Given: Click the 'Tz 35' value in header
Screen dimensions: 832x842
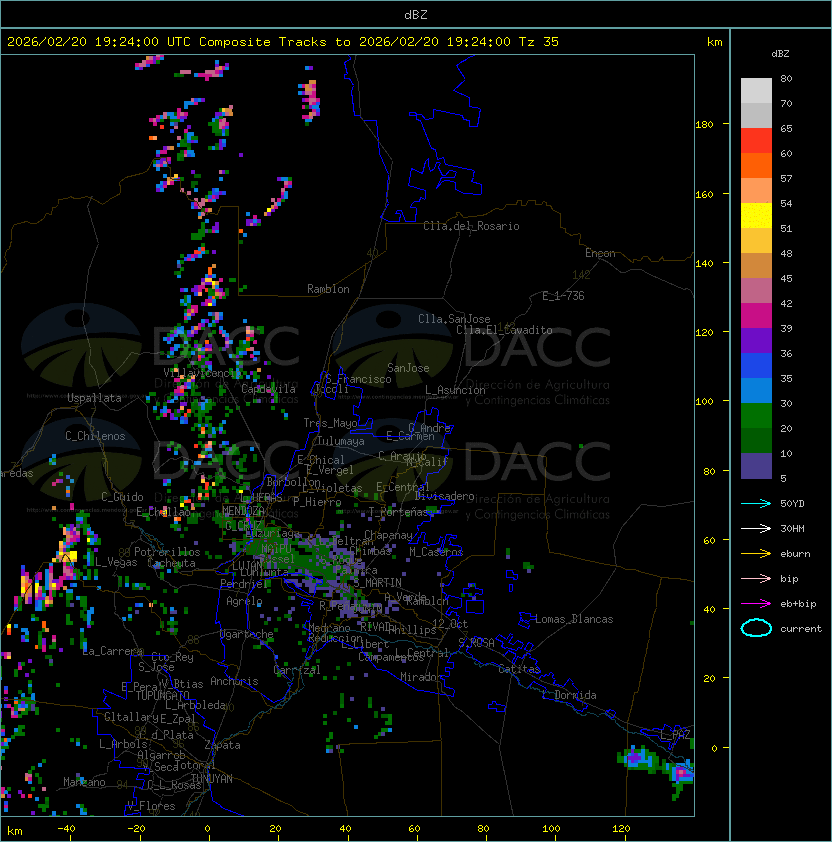Looking at the screenshot, I should point(539,42).
